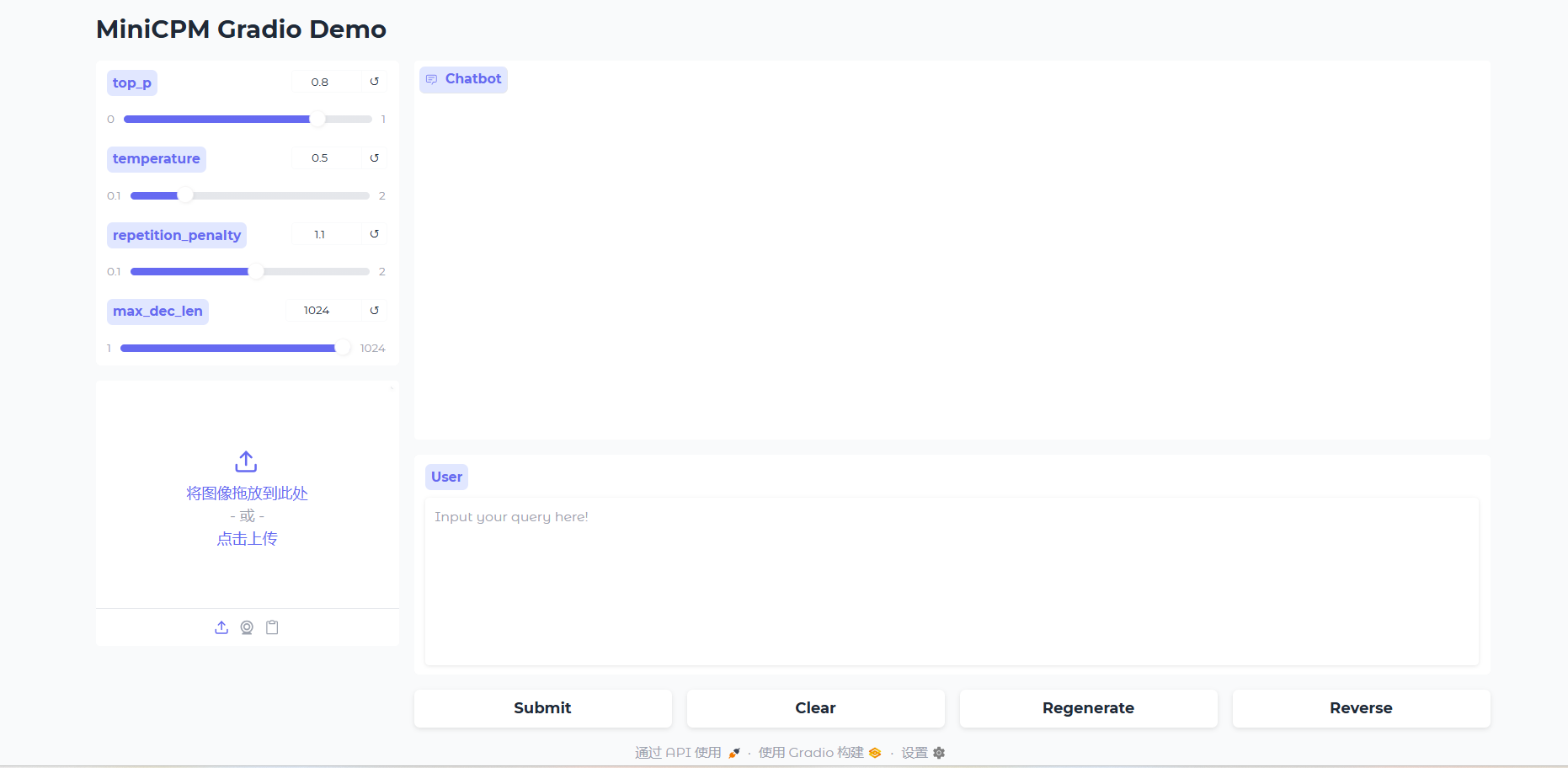Screen dimensions: 1568x768
Task: Click the Clear button
Action: tap(816, 708)
